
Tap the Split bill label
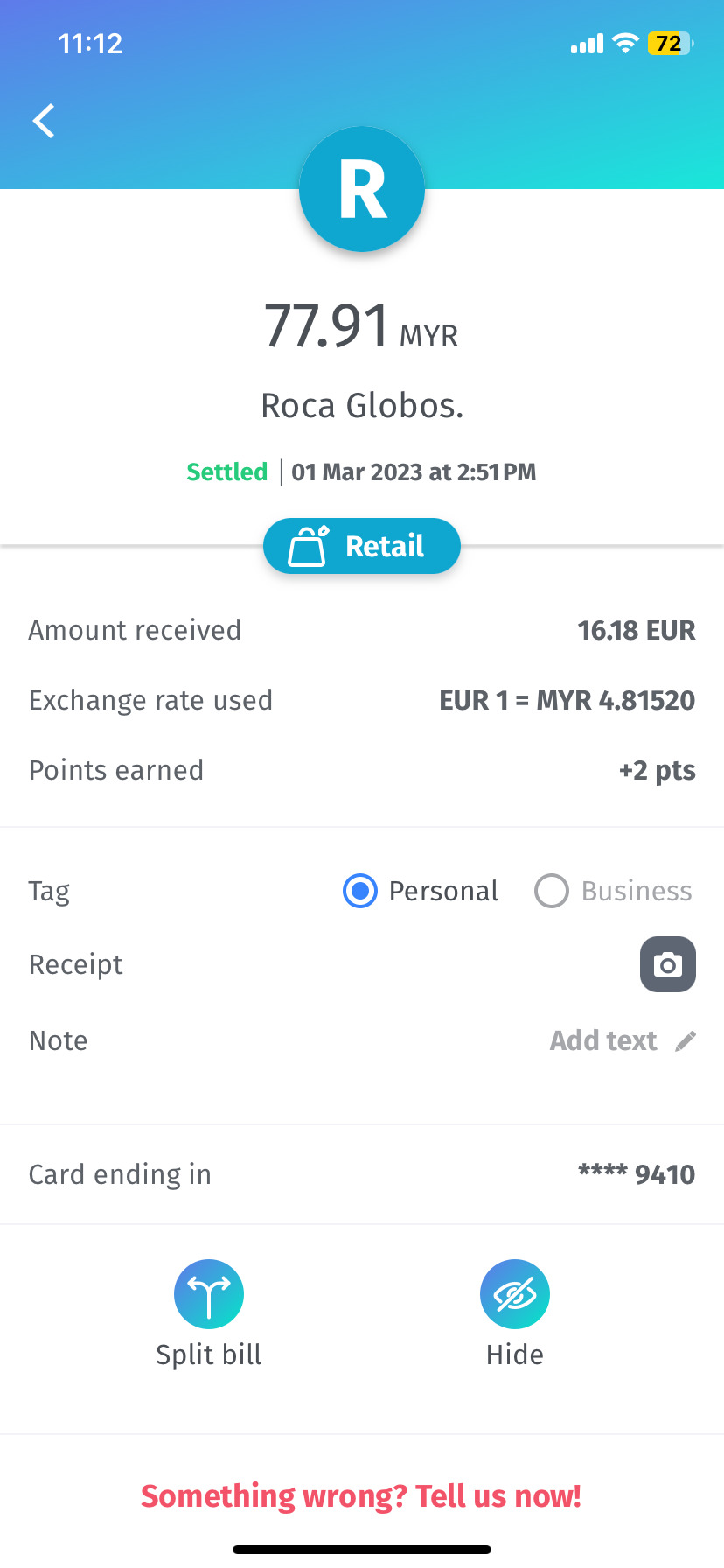coord(209,1354)
